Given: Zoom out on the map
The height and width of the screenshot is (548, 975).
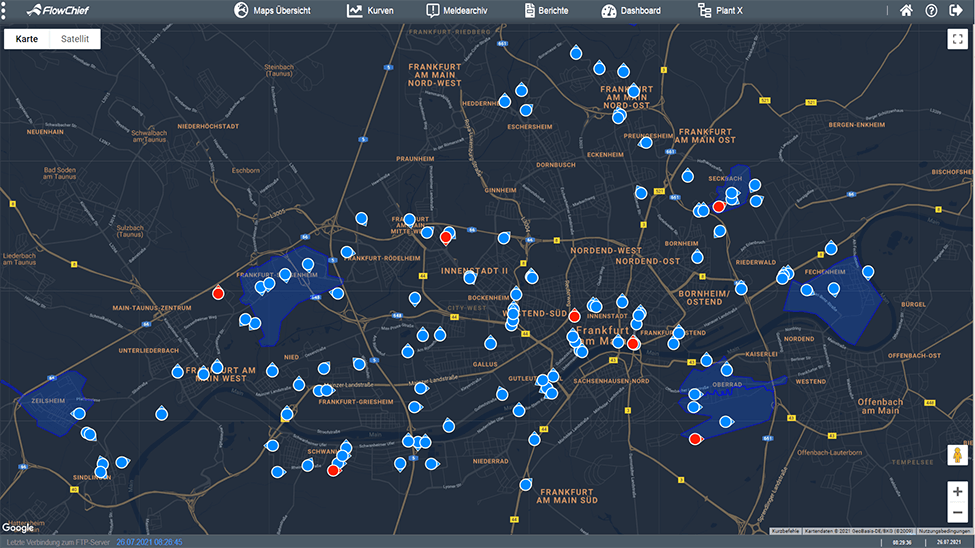Looking at the screenshot, I should click(957, 513).
